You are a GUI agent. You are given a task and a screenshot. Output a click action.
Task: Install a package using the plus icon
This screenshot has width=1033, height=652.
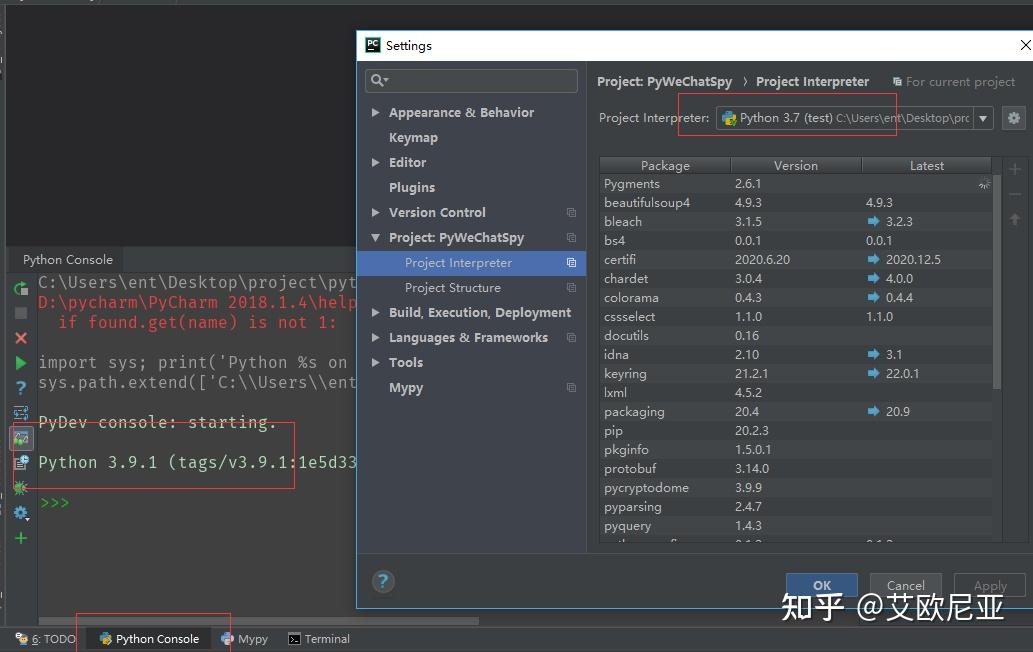pyautogui.click(x=1014, y=169)
